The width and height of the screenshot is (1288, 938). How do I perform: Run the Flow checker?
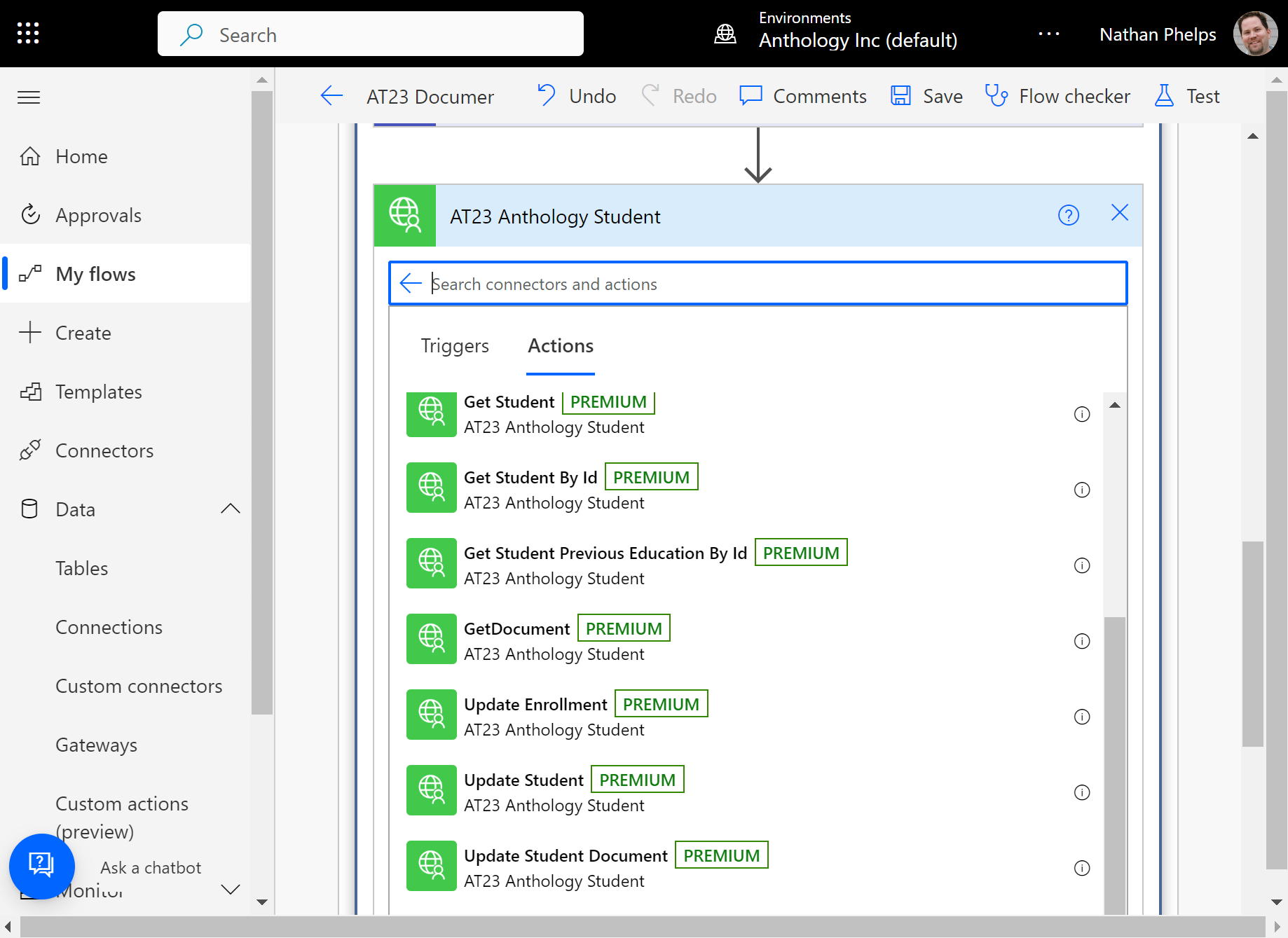coord(1057,96)
